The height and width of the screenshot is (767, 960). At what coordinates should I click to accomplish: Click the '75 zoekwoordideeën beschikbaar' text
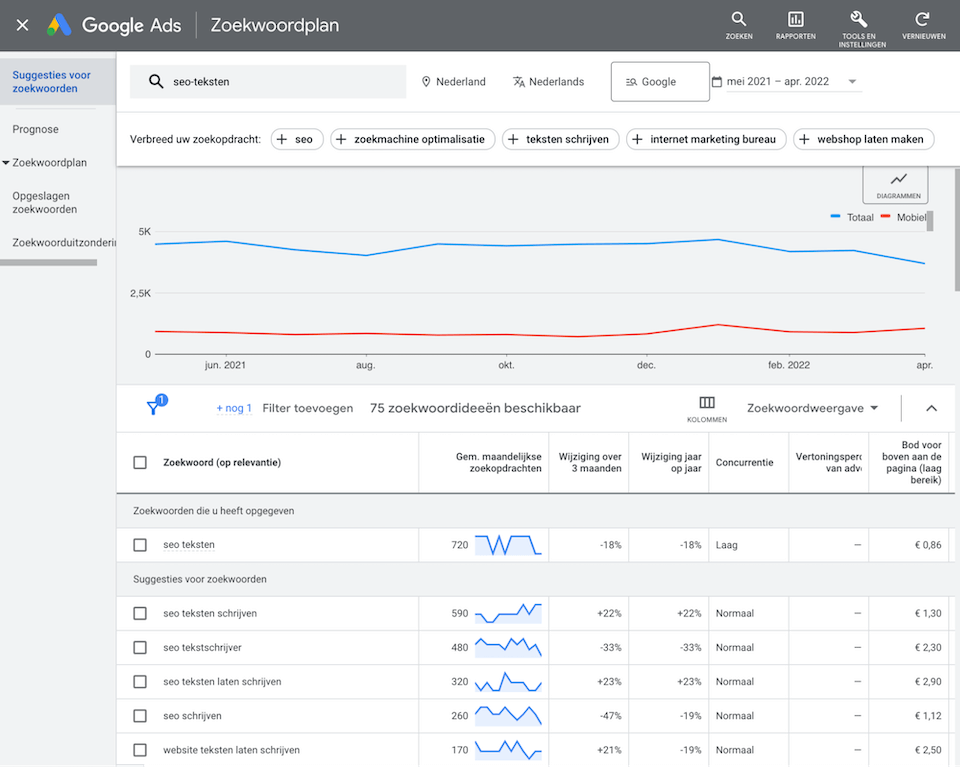[475, 408]
